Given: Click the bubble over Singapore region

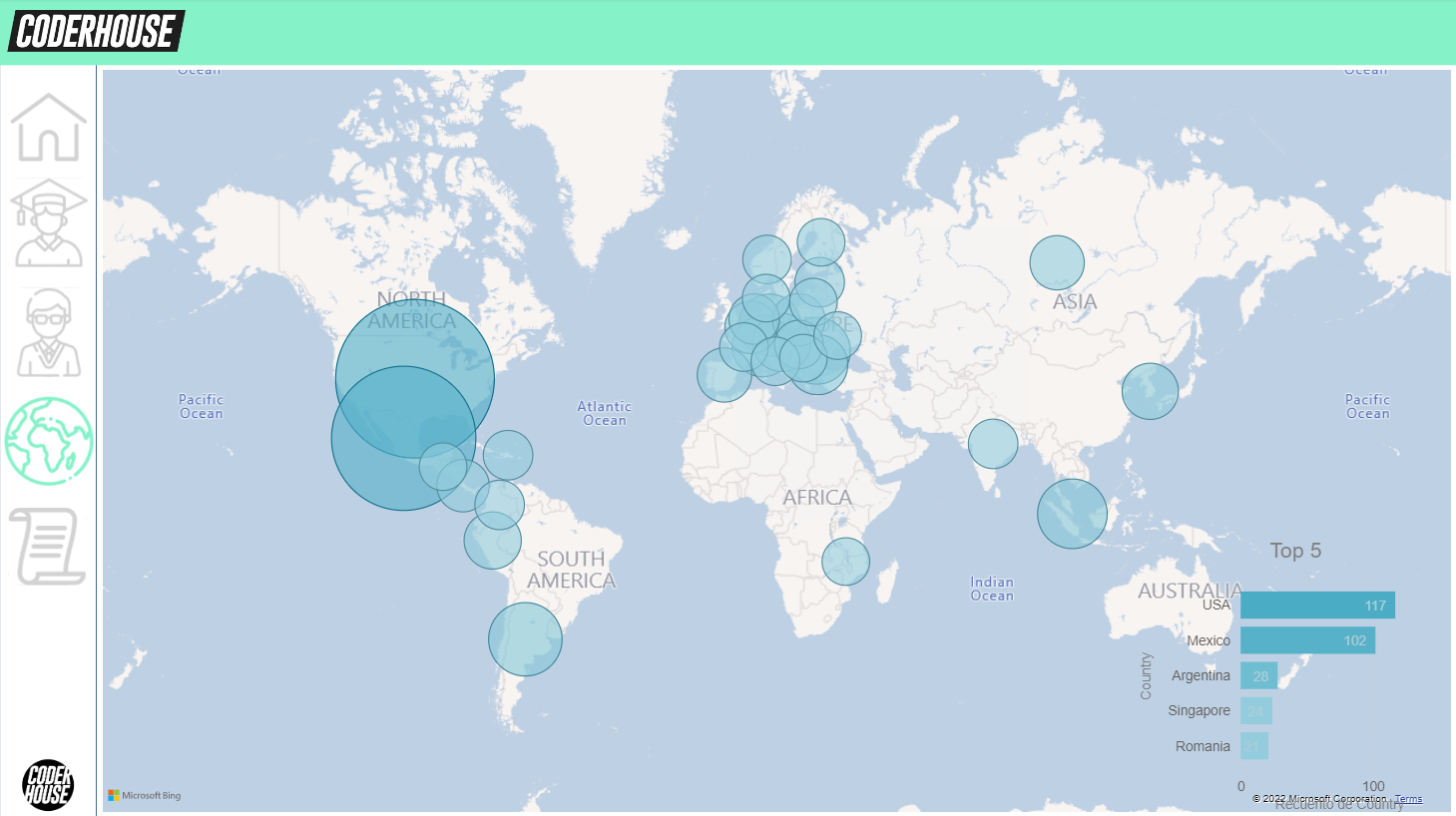Looking at the screenshot, I should click(1072, 514).
